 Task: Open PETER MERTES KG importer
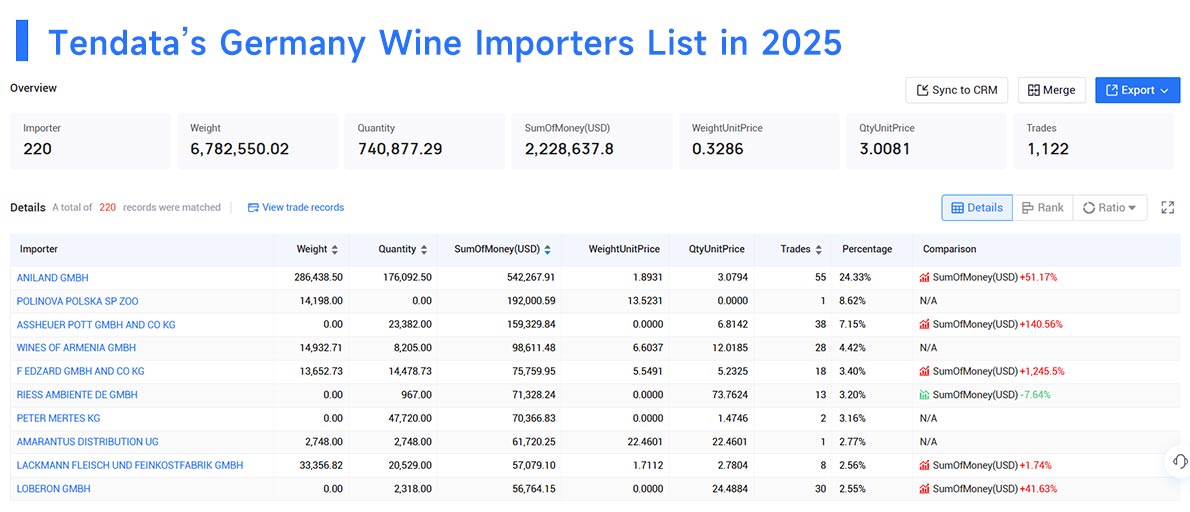click(x=58, y=419)
